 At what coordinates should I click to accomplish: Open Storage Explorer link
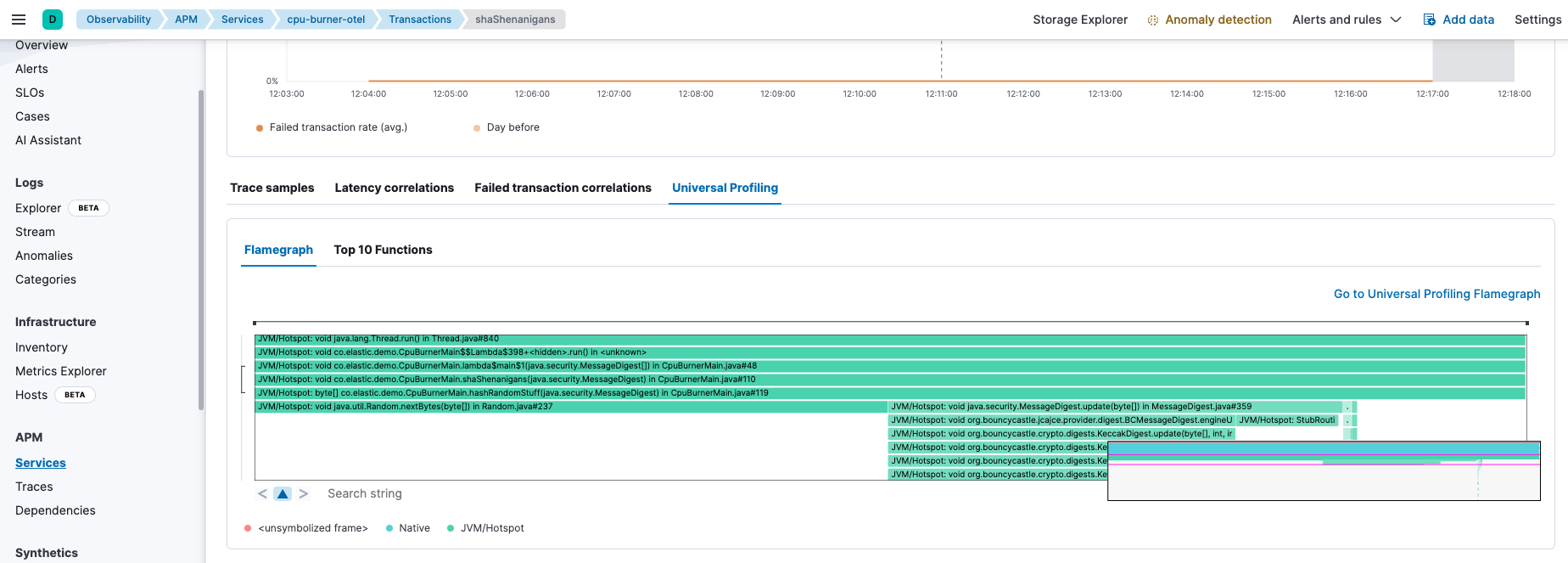pyautogui.click(x=1080, y=20)
